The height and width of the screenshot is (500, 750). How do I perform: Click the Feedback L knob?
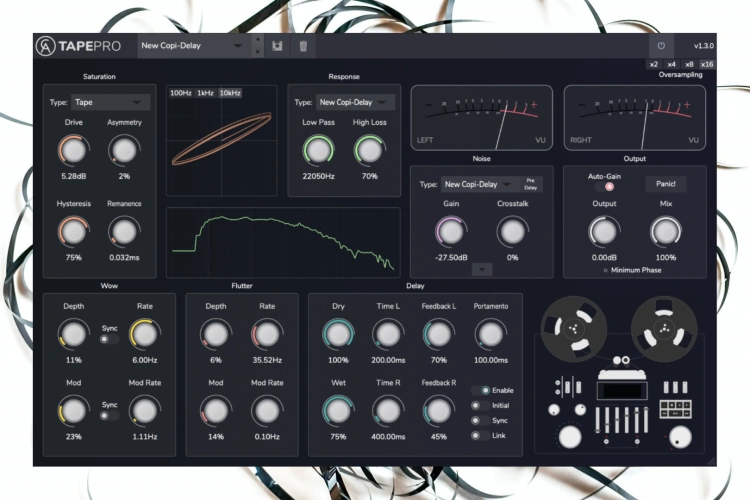click(439, 334)
